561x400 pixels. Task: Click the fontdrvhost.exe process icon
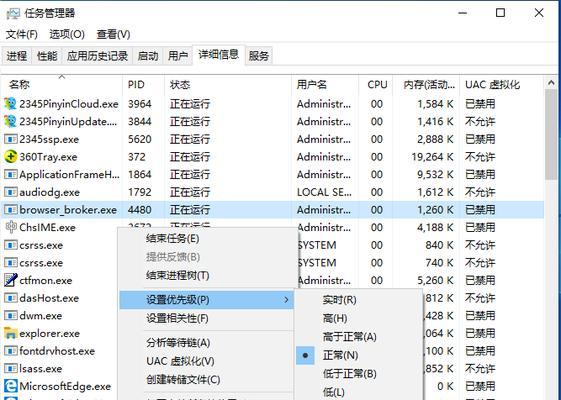(x=10, y=351)
